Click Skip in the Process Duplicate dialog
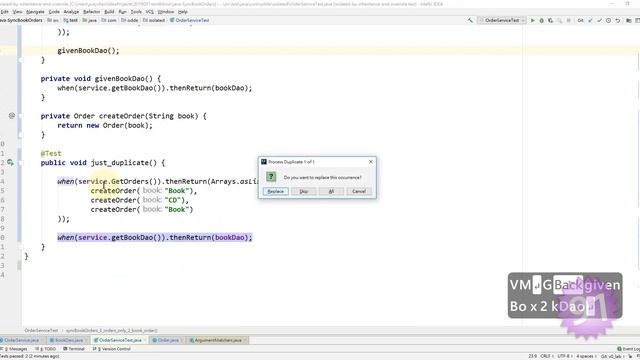640x360 pixels. tap(304, 191)
